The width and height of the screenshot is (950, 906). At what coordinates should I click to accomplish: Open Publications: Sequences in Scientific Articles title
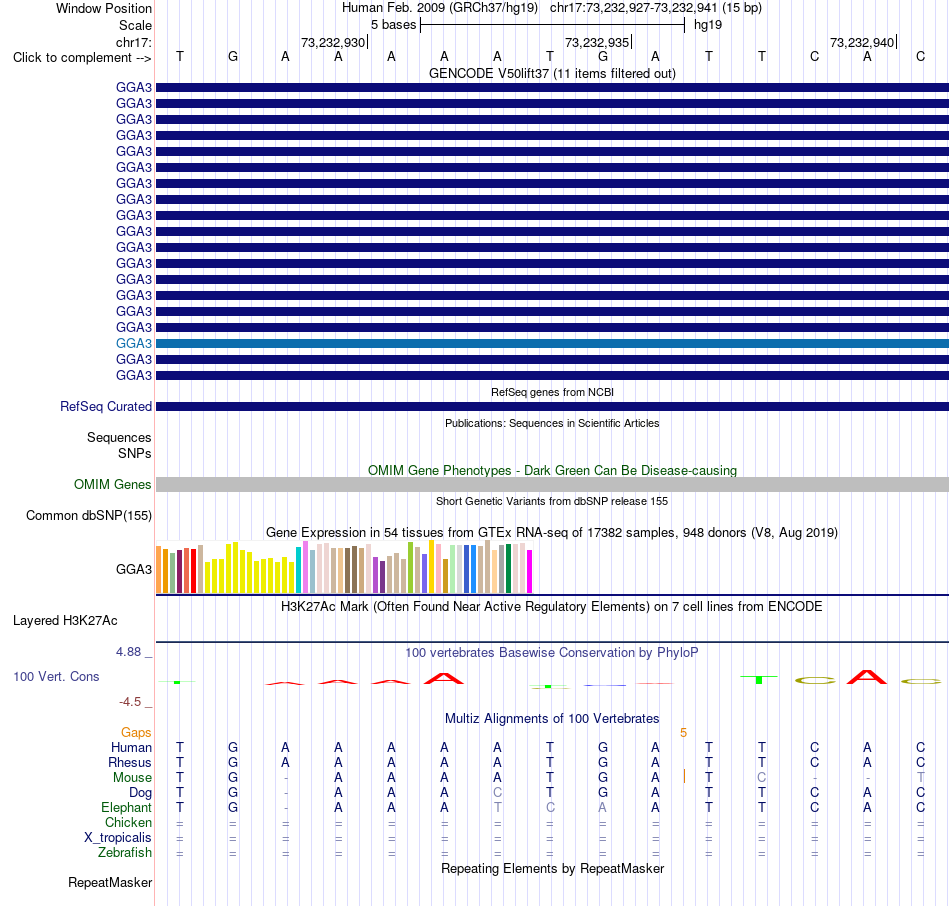tap(552, 423)
